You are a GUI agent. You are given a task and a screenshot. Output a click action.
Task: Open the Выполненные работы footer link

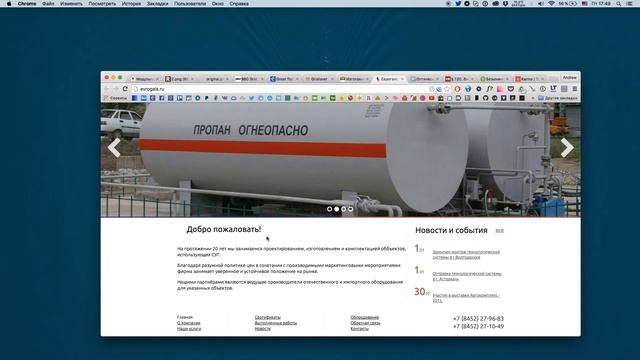(276, 323)
